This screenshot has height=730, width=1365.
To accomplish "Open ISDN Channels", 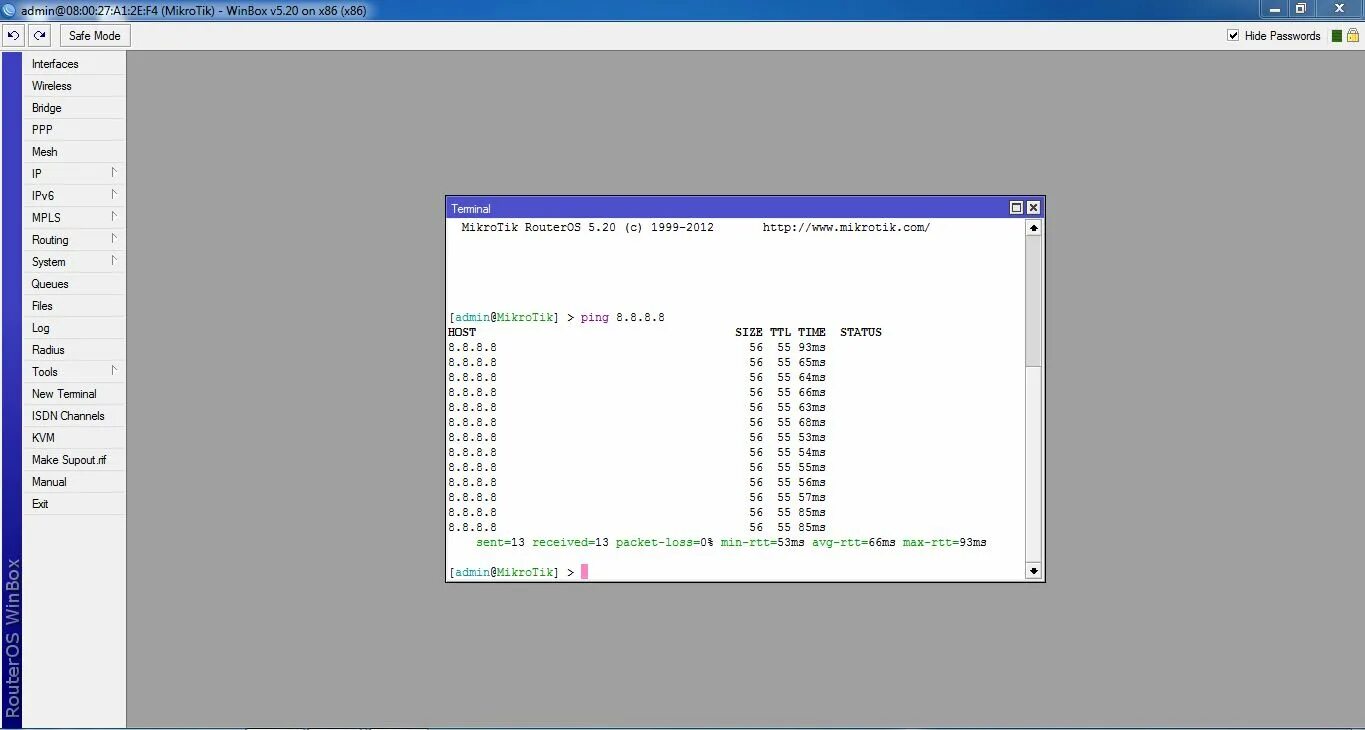I will (x=74, y=416).
